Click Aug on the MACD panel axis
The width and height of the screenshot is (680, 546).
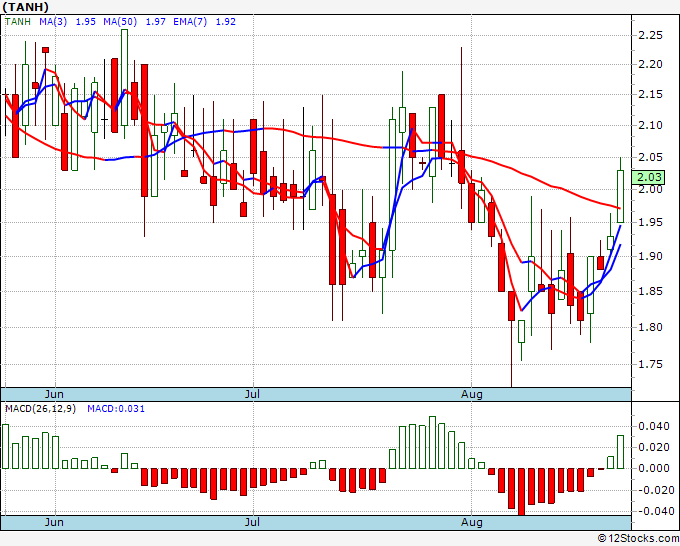tap(471, 522)
